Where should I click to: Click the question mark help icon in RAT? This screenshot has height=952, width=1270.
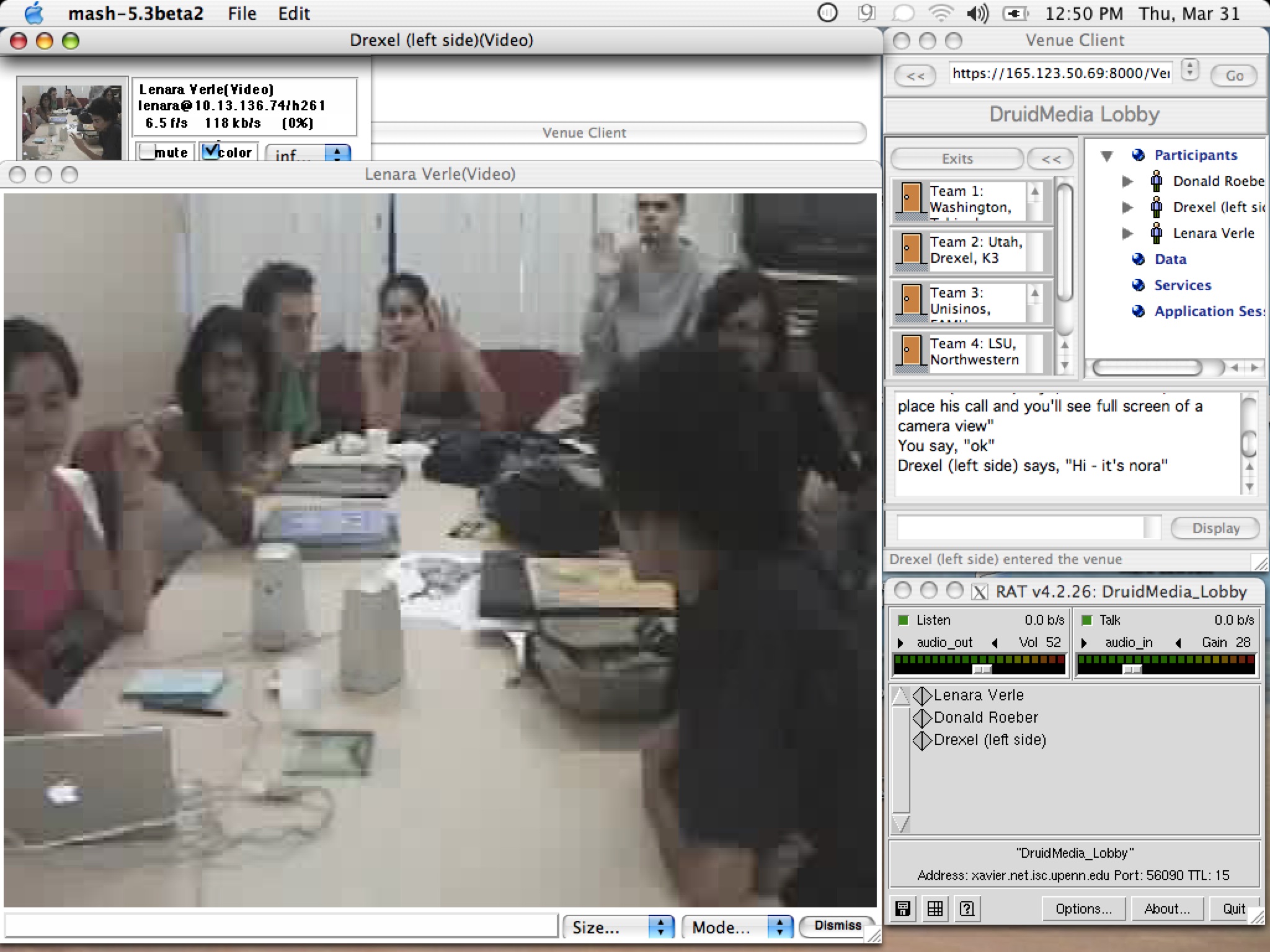click(967, 909)
